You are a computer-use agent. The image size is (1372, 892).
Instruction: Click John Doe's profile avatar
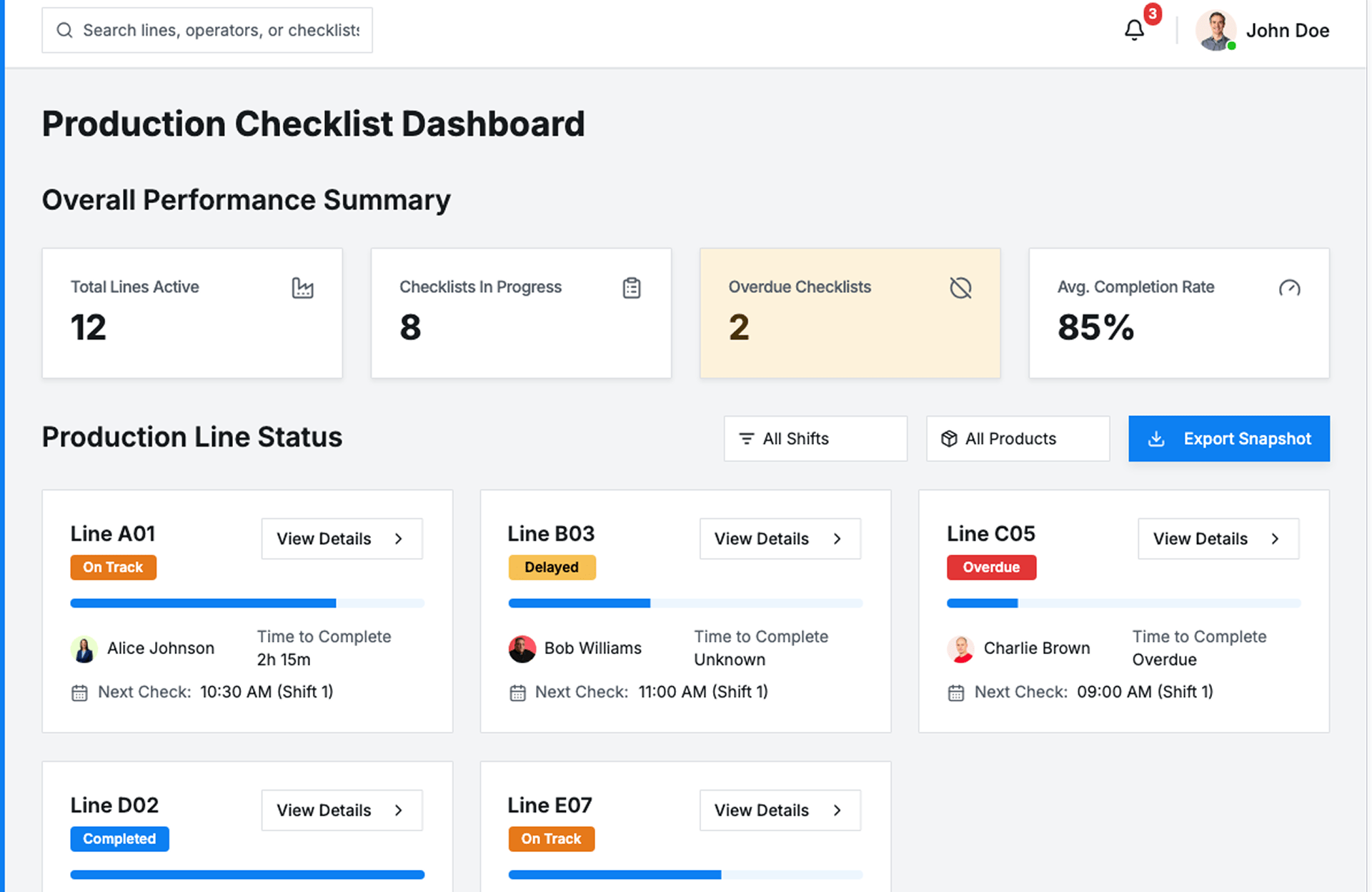coord(1215,30)
